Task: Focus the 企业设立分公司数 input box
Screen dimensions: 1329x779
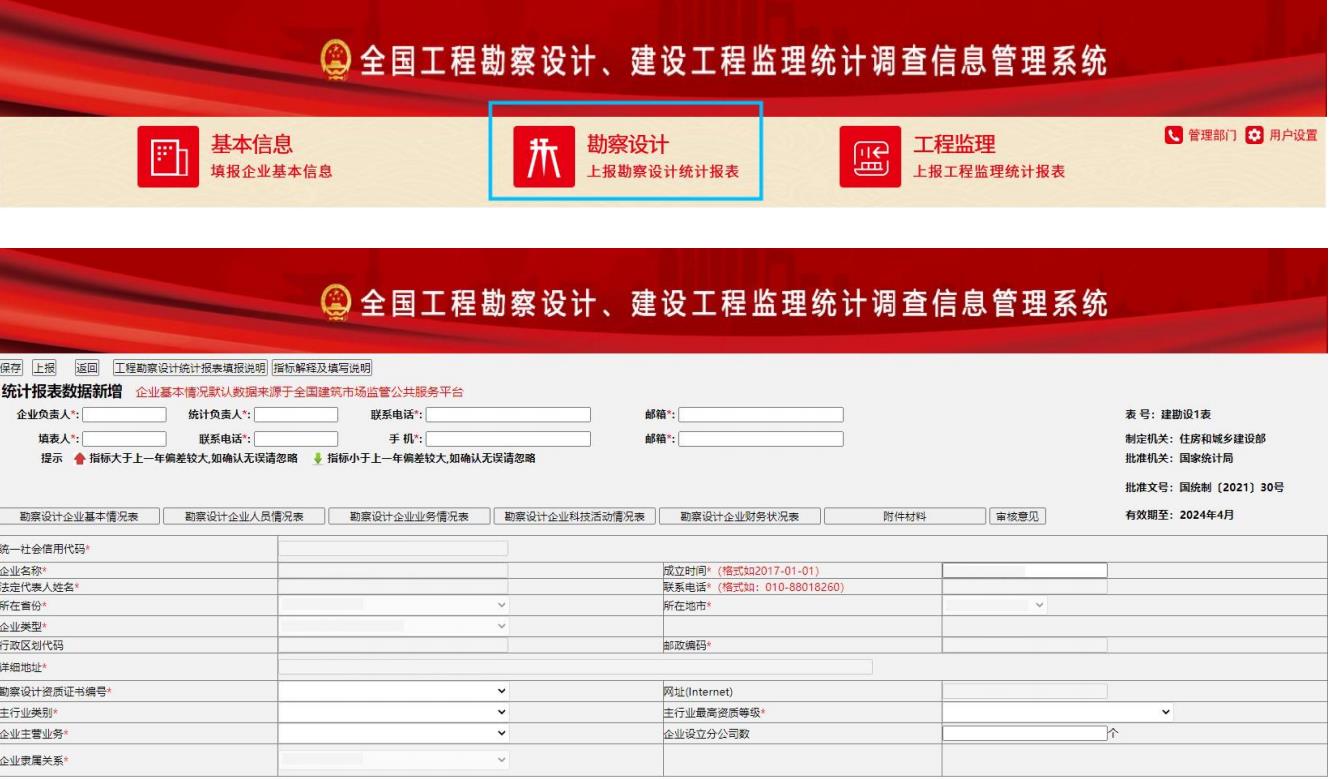Action: pyautogui.click(x=1024, y=733)
